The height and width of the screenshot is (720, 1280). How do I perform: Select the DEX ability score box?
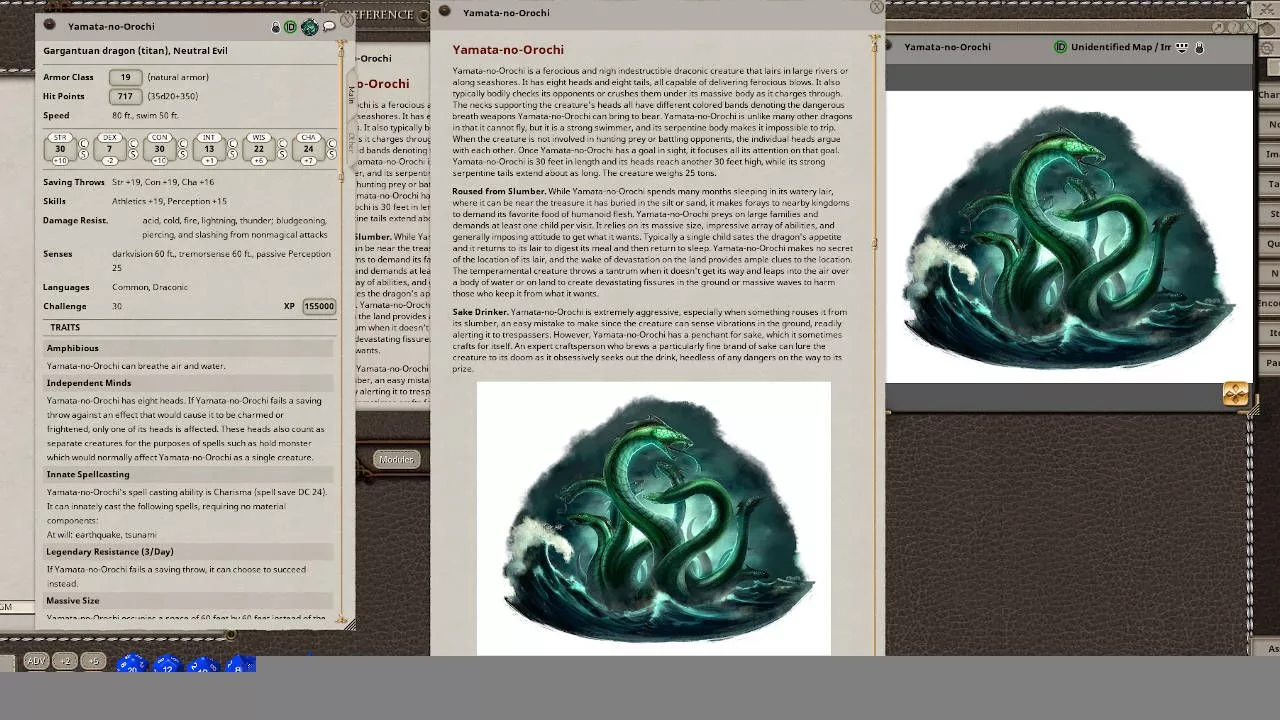[x=110, y=148]
